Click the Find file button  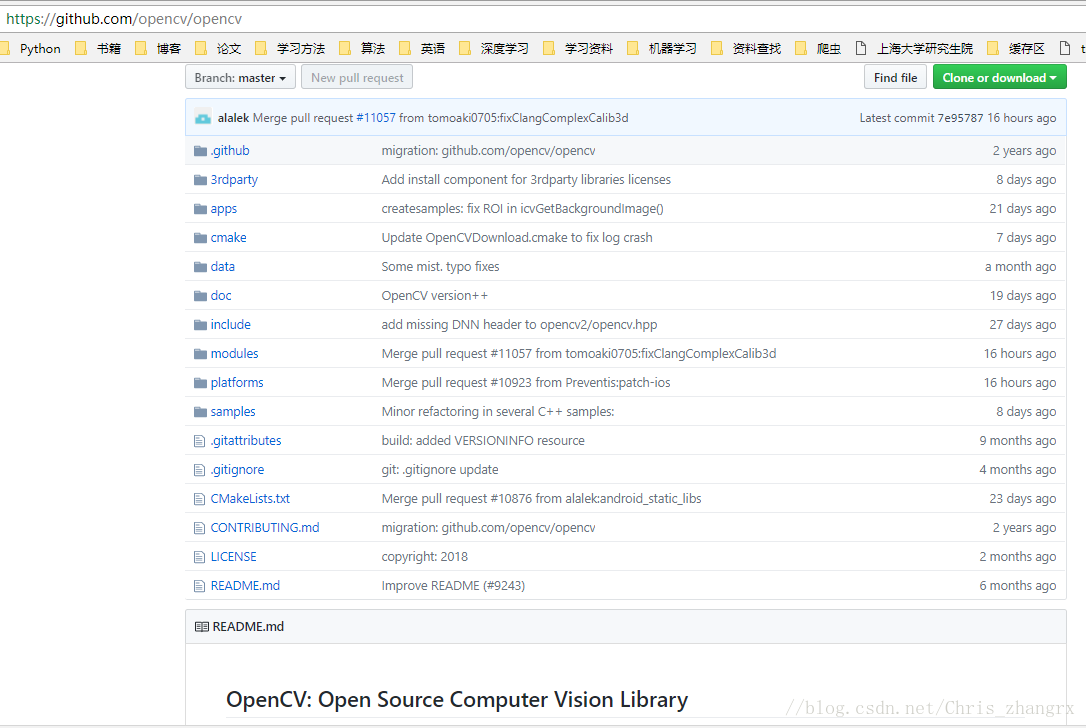895,78
